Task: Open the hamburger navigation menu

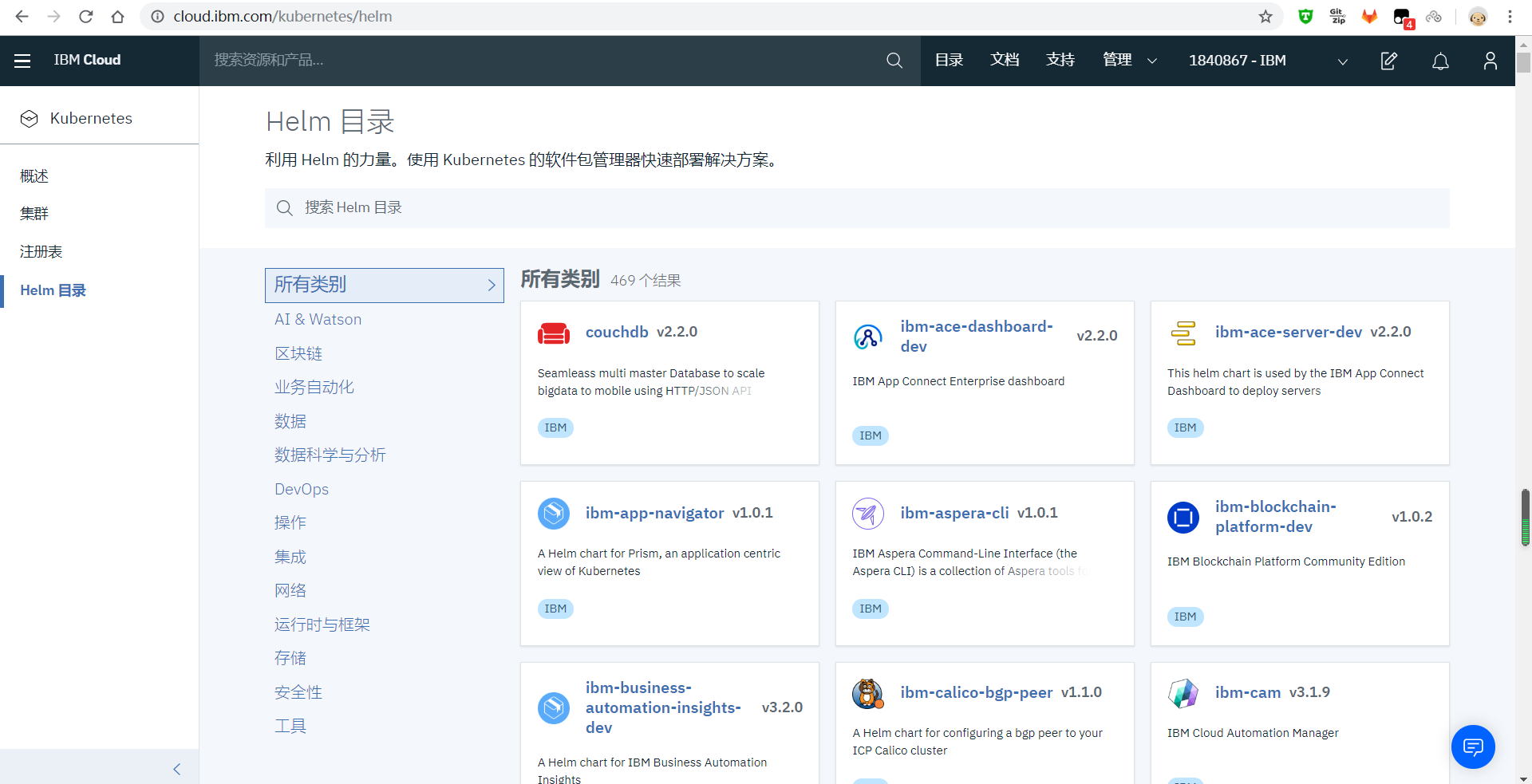Action: pos(22,61)
